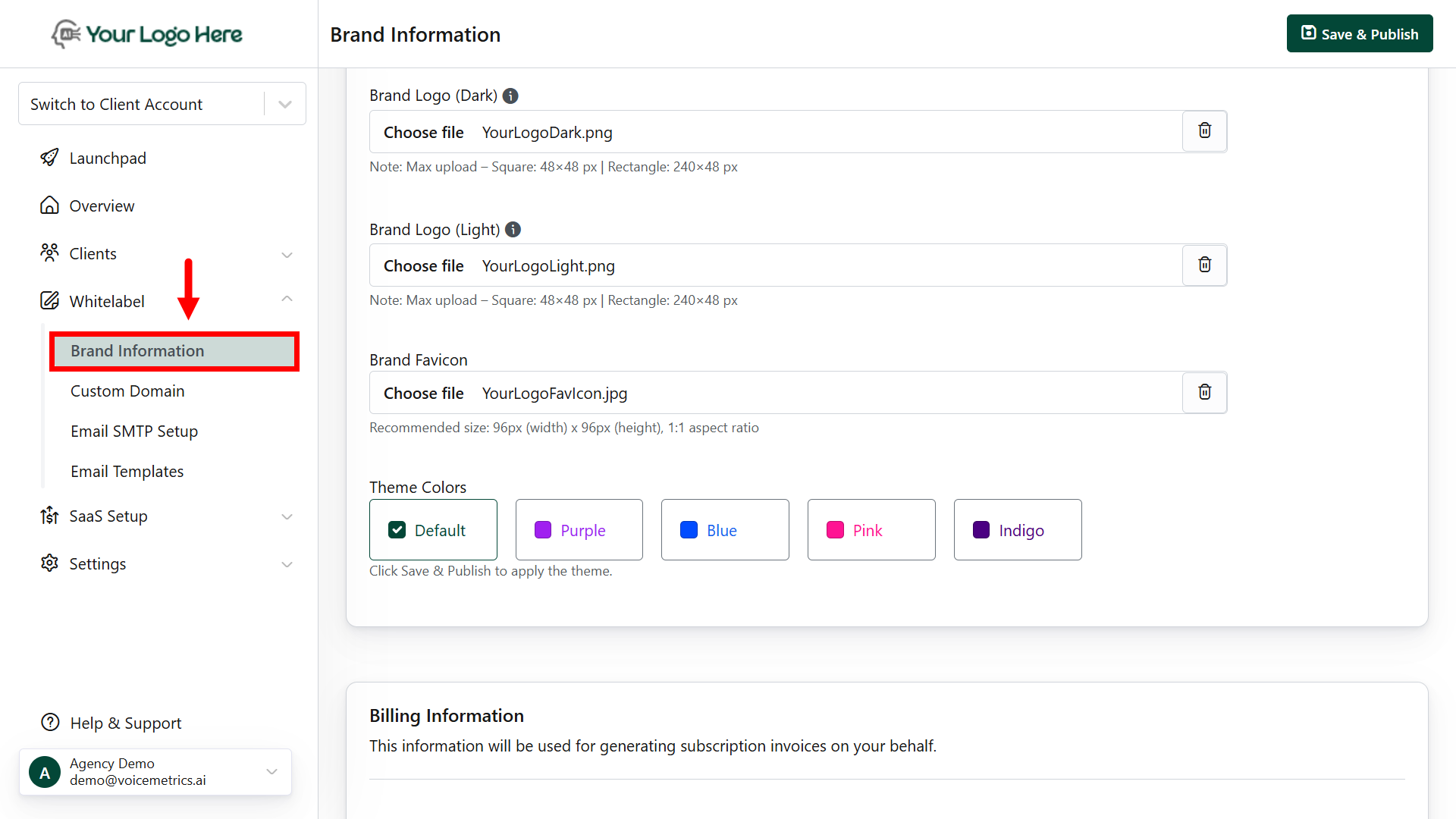Pick the Pink color swatch
Viewport: 1456px width, 819px height.
click(835, 530)
